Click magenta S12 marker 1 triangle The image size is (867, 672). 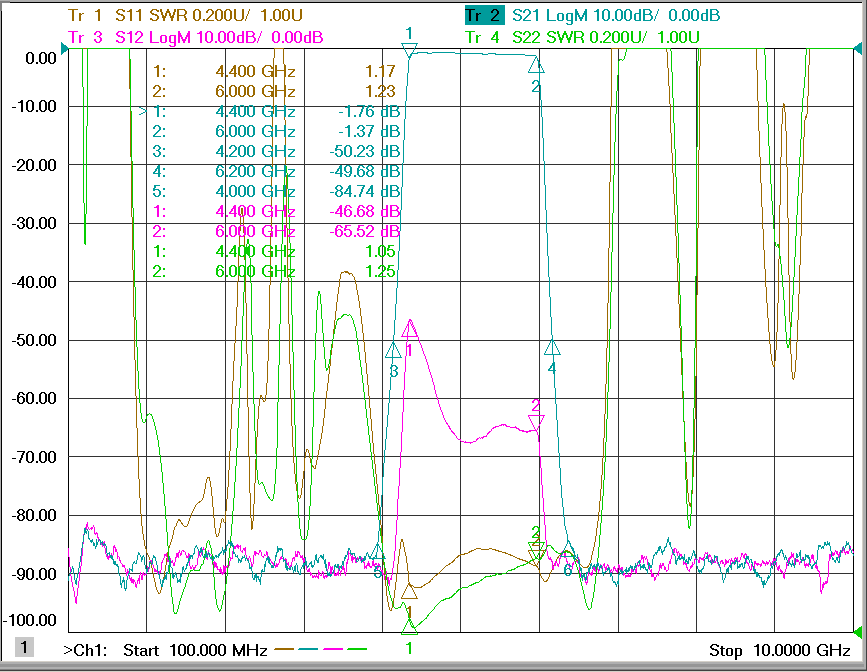tap(410, 329)
